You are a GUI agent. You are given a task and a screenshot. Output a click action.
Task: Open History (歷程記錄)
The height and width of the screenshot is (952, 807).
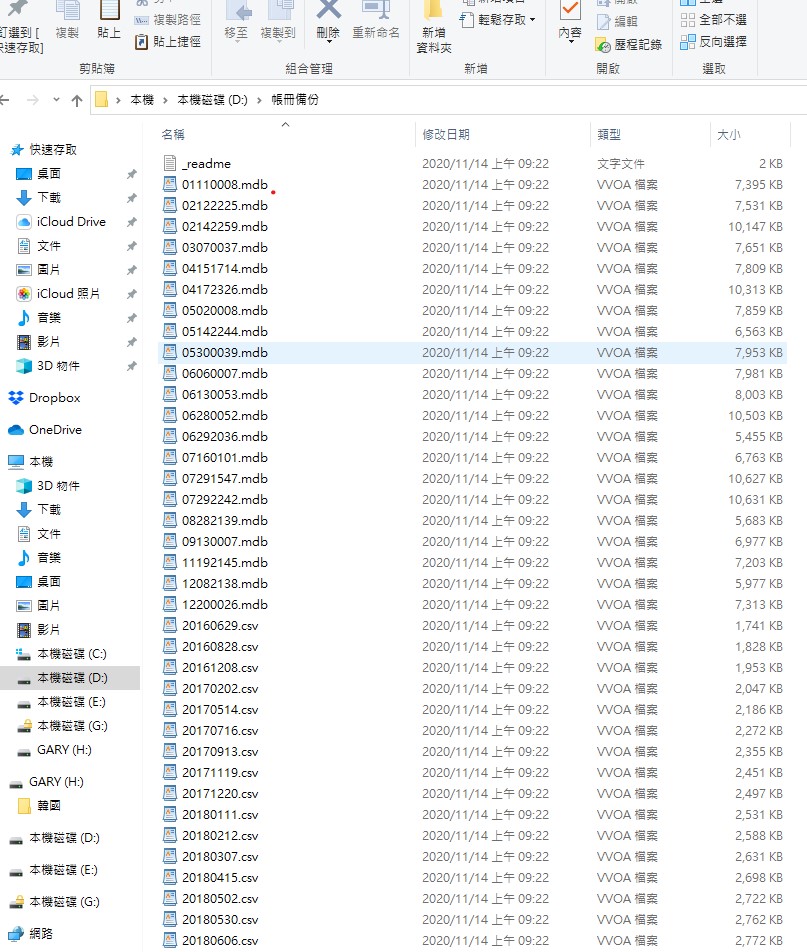tap(629, 45)
